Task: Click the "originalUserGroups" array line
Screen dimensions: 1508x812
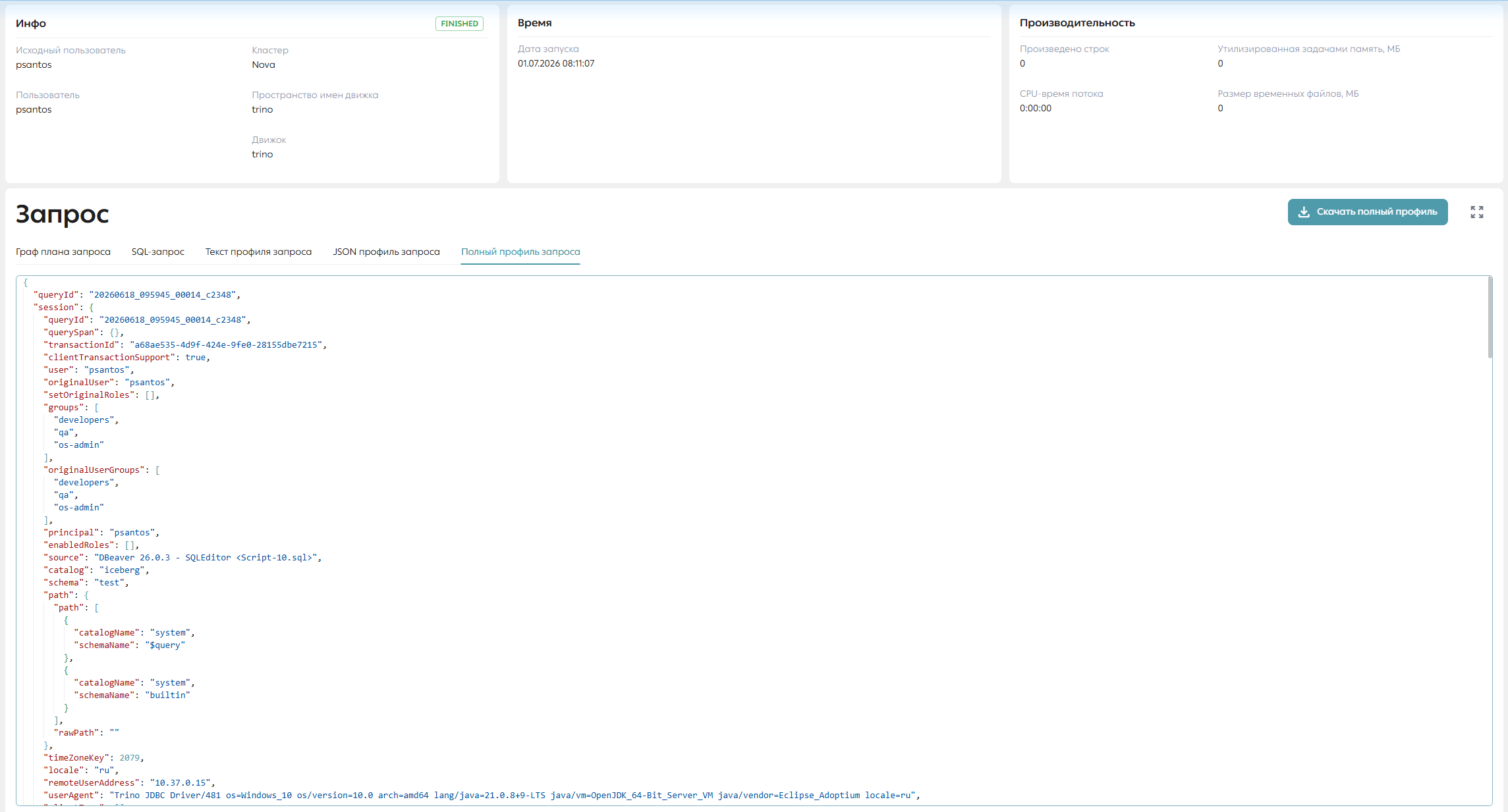Action: point(101,470)
